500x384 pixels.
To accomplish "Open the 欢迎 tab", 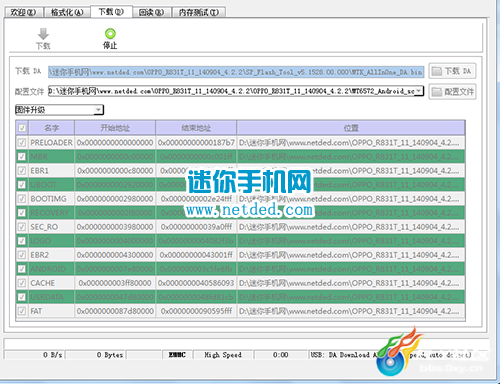I will click(23, 12).
